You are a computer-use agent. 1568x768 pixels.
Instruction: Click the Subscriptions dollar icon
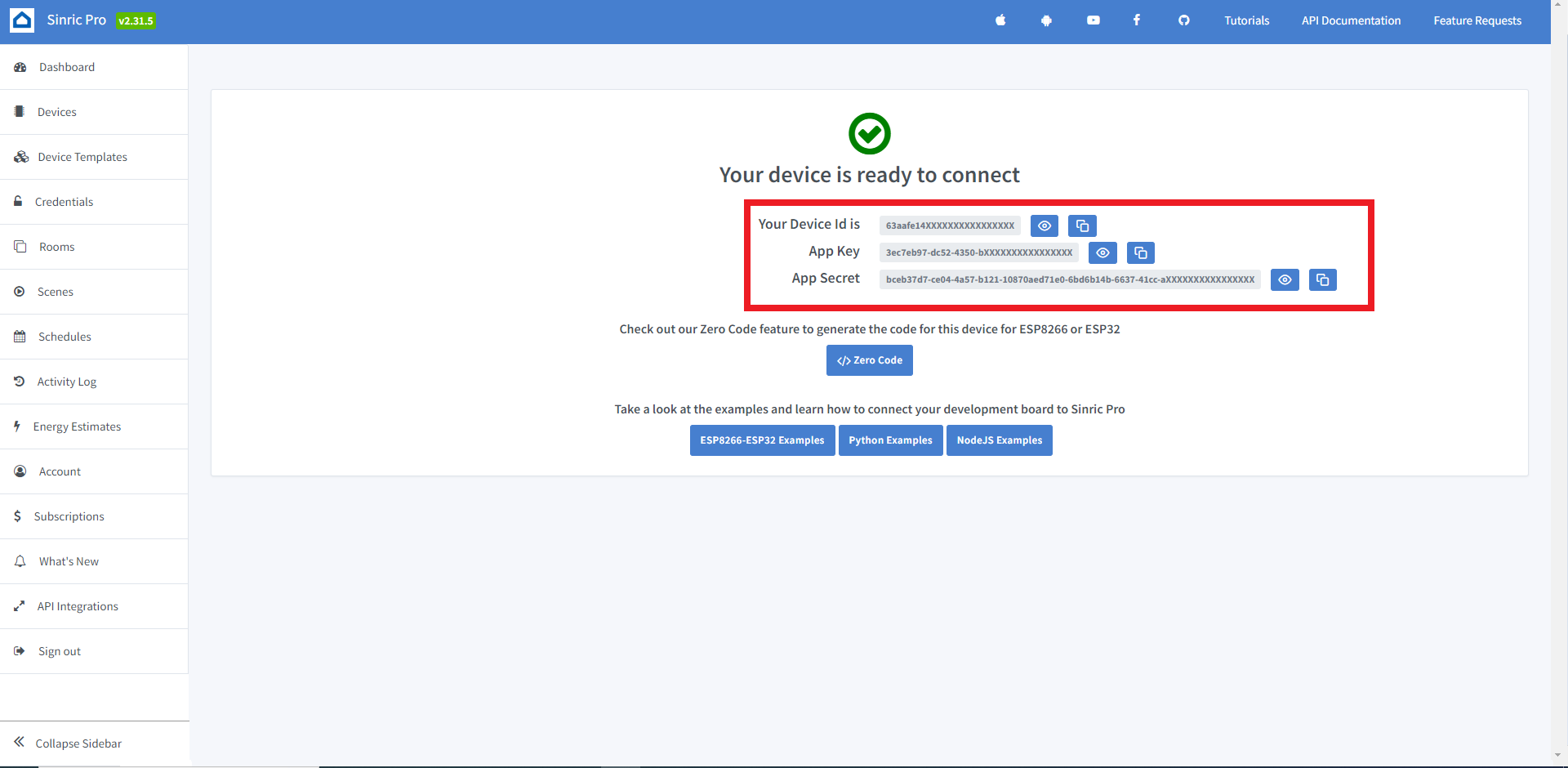point(17,516)
